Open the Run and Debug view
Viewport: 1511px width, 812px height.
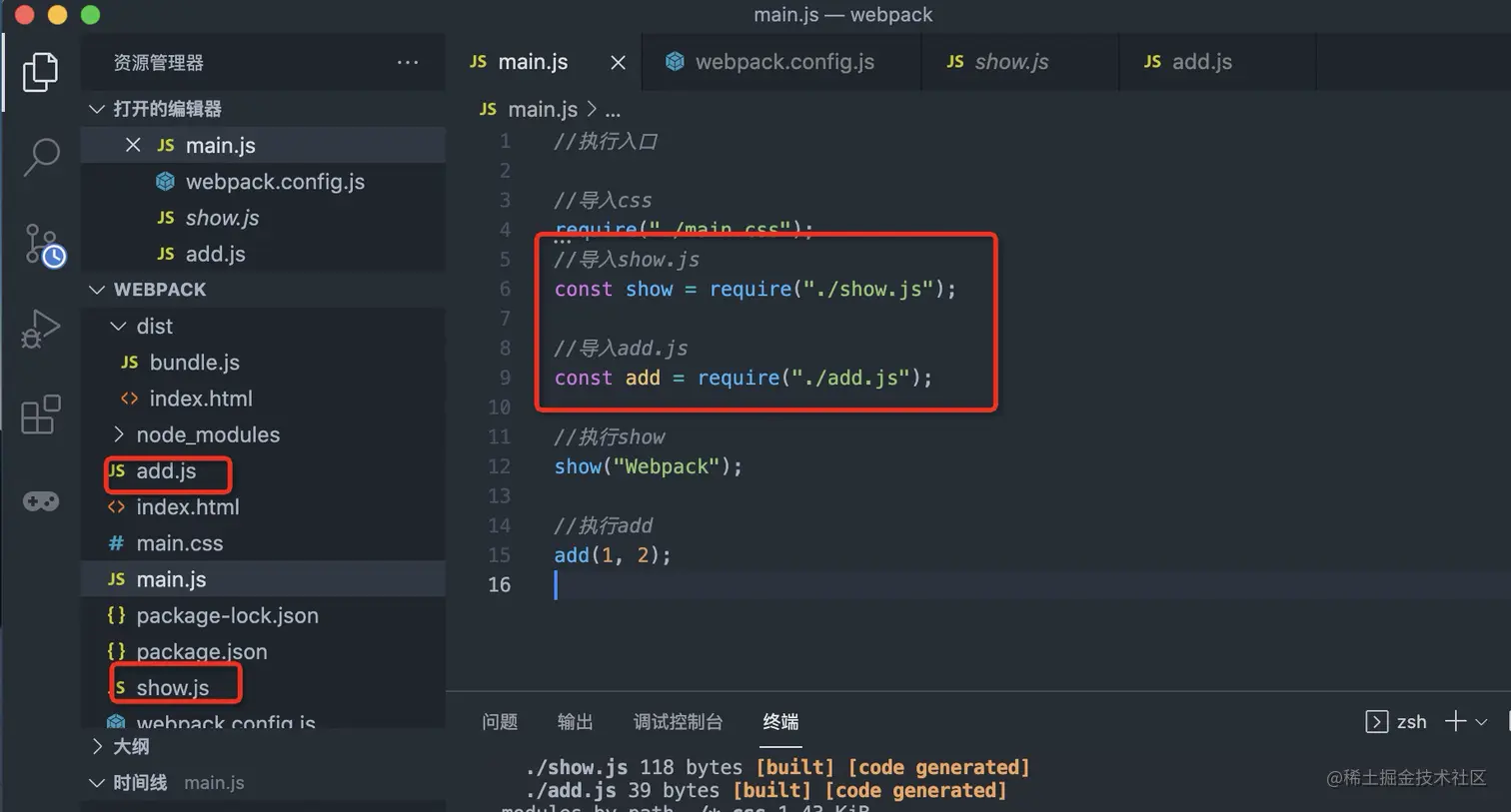(x=41, y=329)
